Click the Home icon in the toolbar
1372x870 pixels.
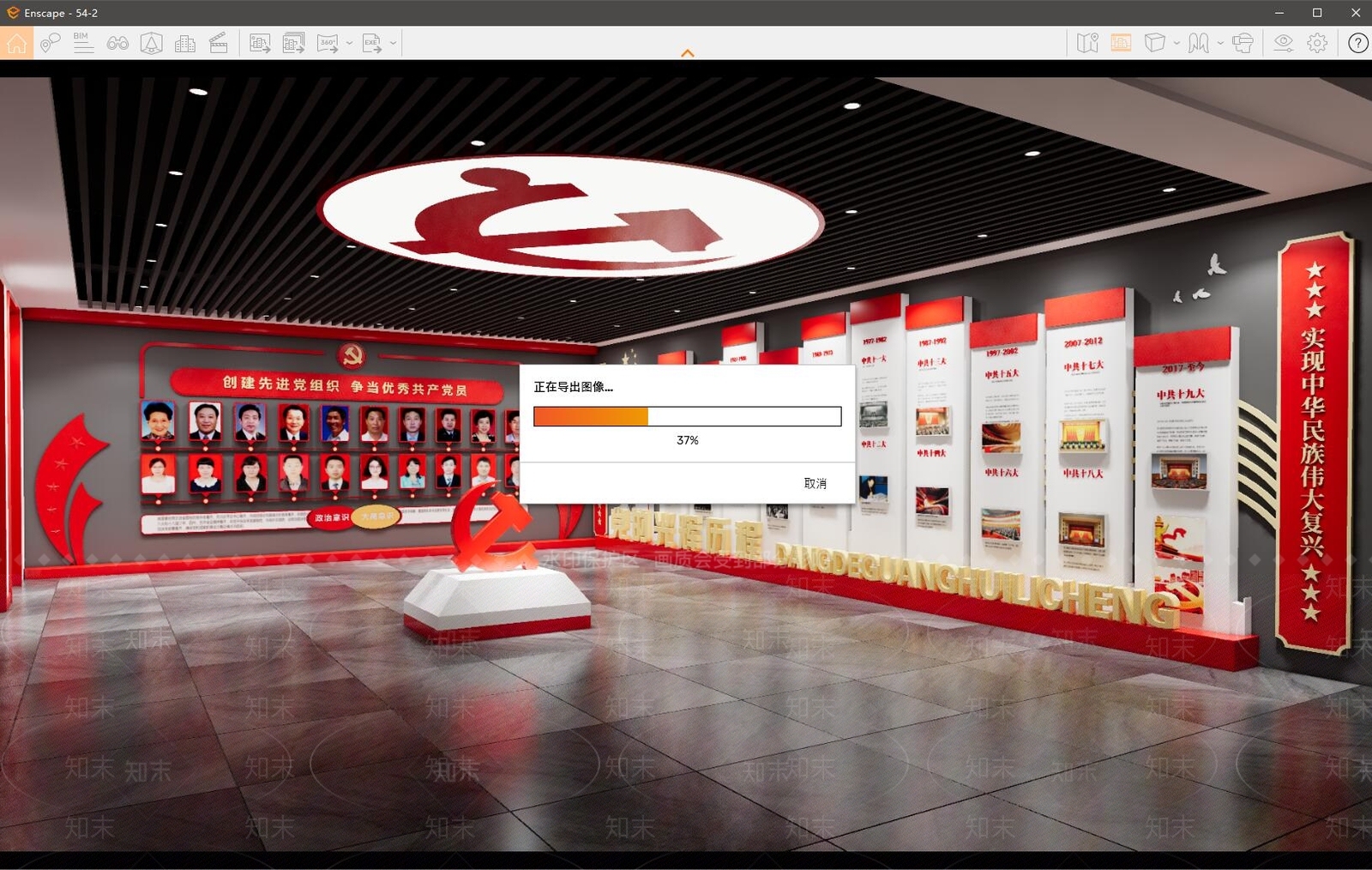click(17, 43)
